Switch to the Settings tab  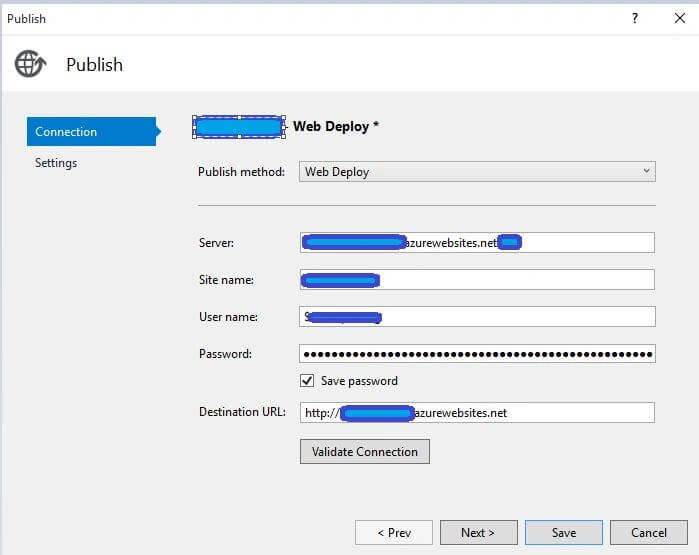[56, 163]
